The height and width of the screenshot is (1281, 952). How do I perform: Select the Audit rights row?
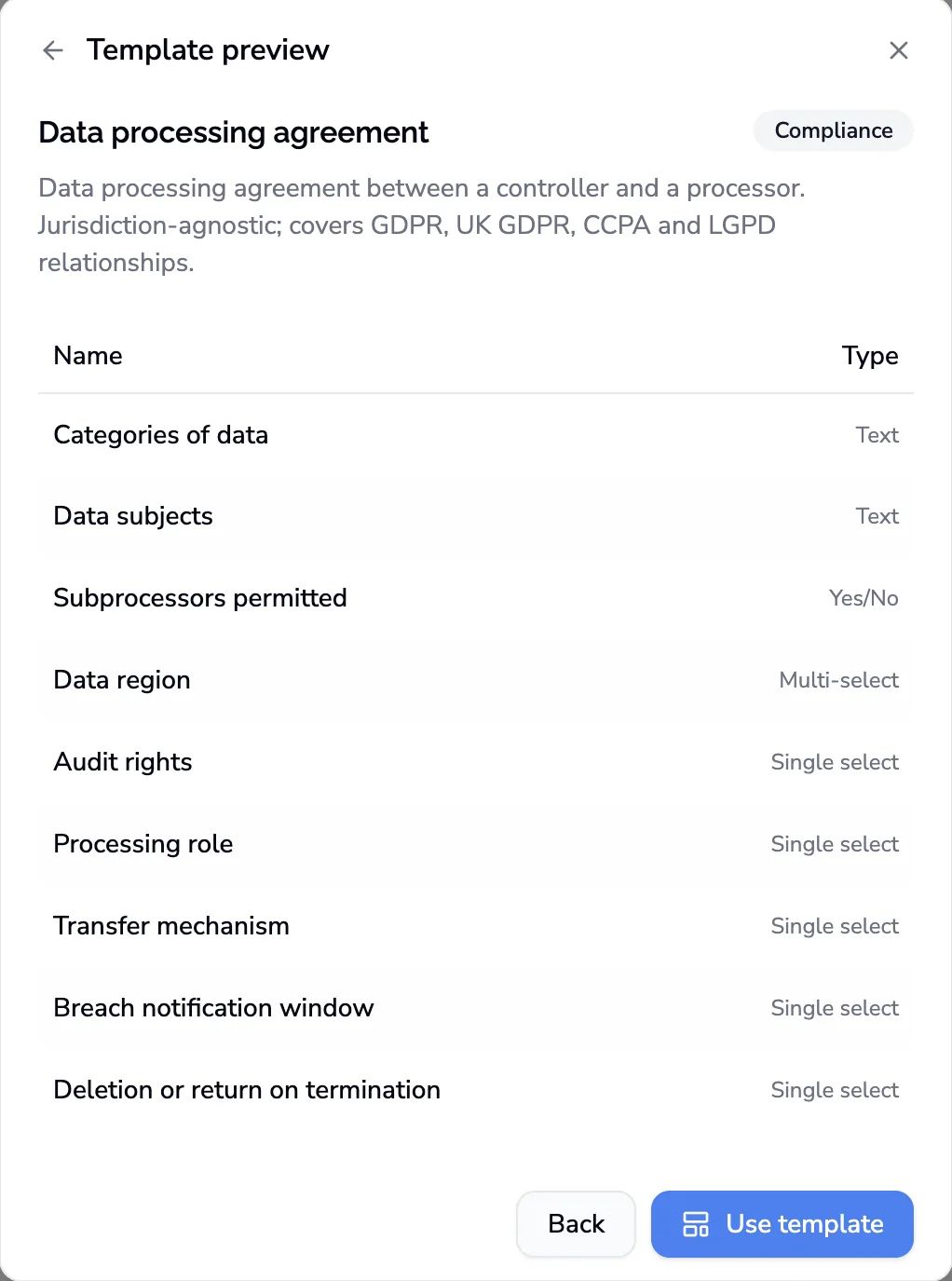(x=476, y=762)
